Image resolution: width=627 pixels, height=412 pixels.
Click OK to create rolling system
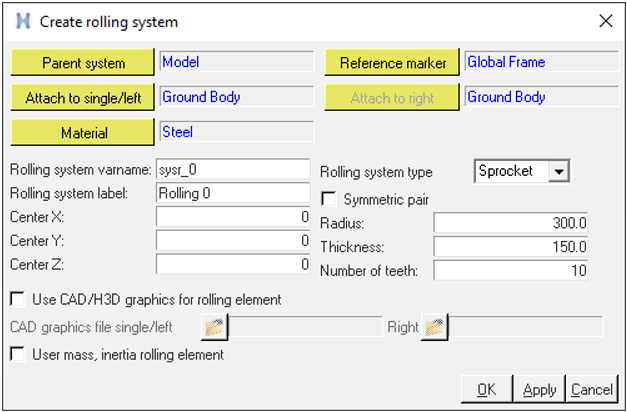486,389
